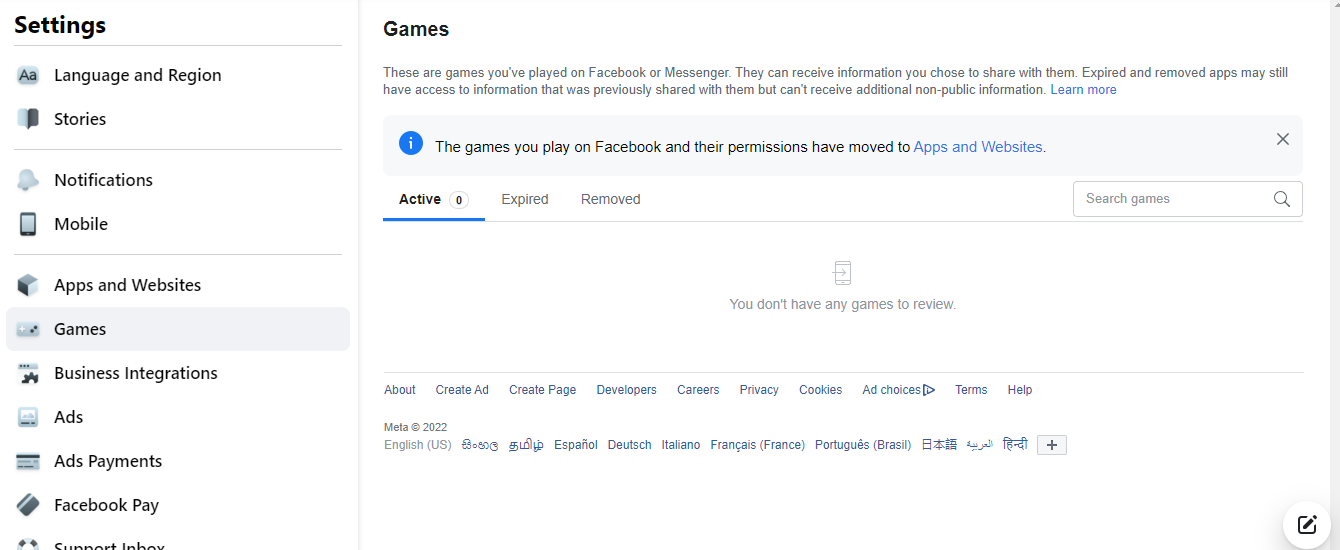
Task: Open the Cookies footer link
Action: click(820, 390)
